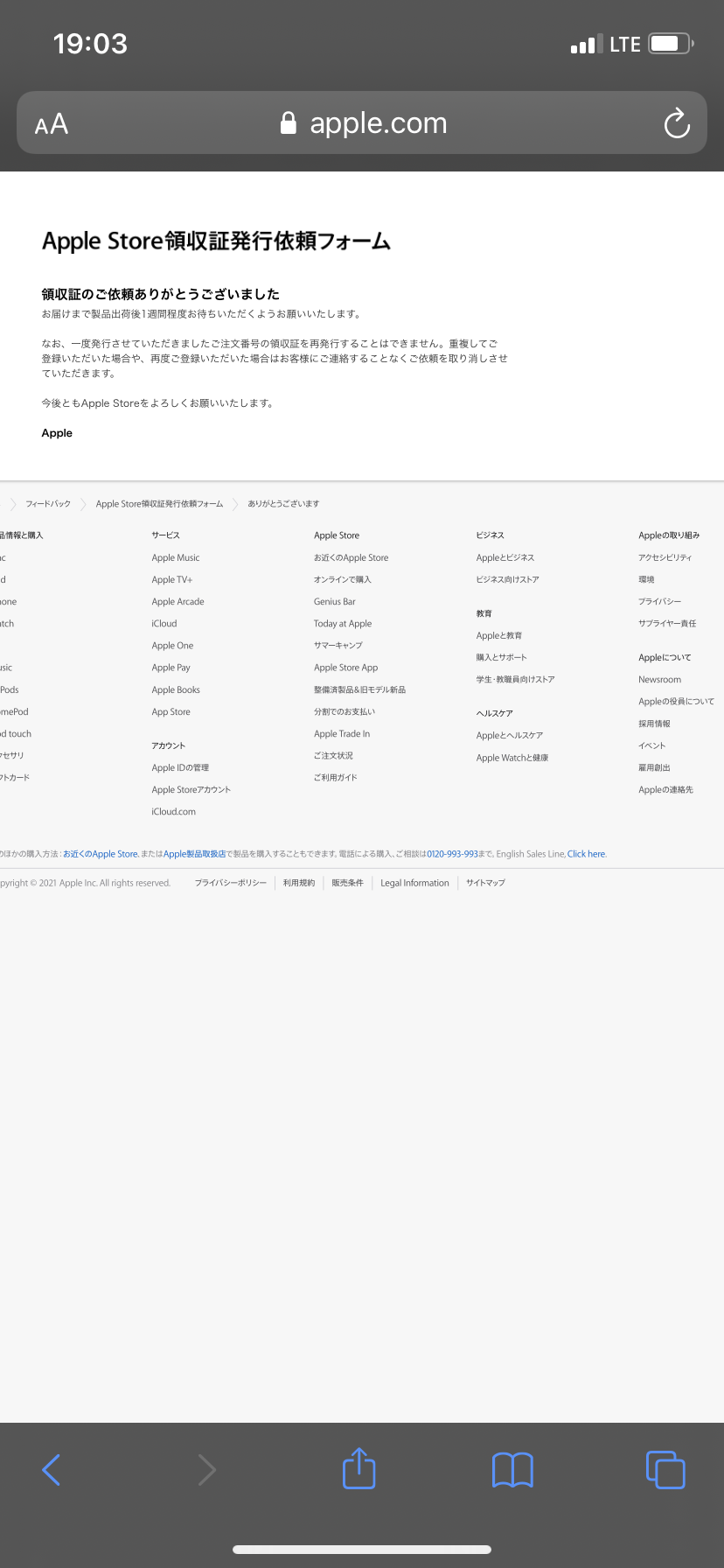Viewport: 724px width, 1568px height.
Task: Open 整備済製品&旧モデル新品 link
Action: [359, 690]
